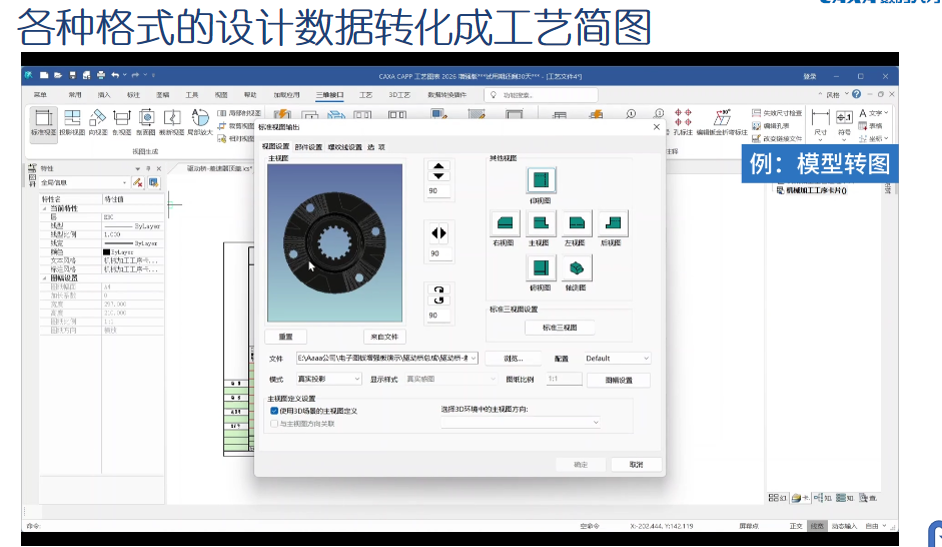
Task: Choose the 主视图 view button under 其他视图
Action: click(x=541, y=223)
